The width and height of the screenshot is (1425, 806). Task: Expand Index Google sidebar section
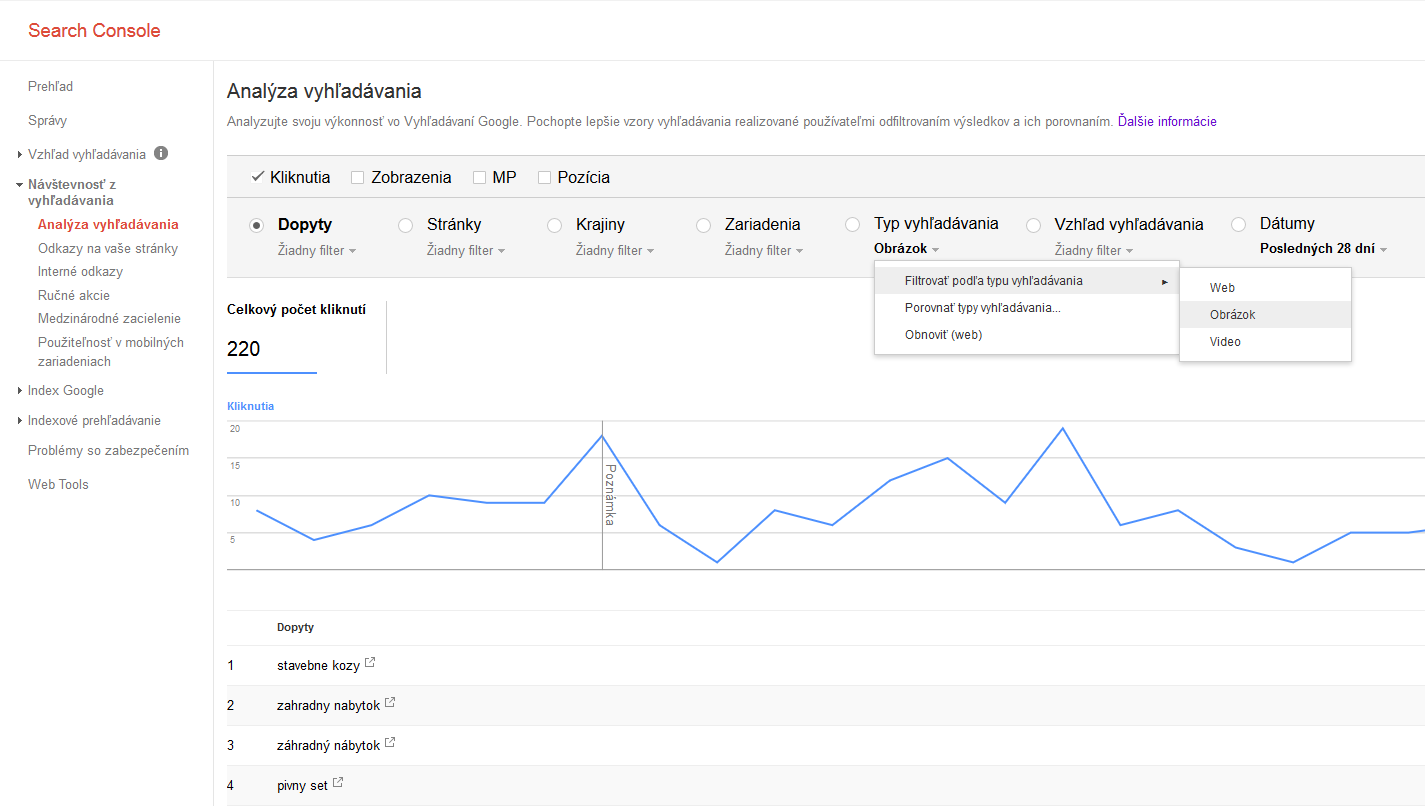click(x=65, y=391)
